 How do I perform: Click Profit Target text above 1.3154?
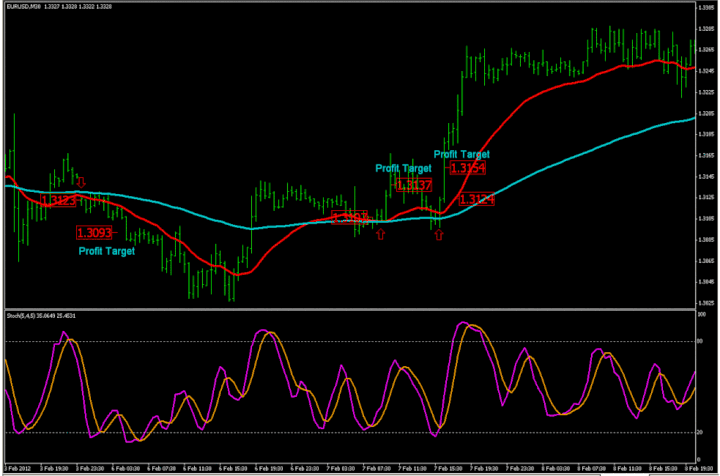click(x=461, y=154)
